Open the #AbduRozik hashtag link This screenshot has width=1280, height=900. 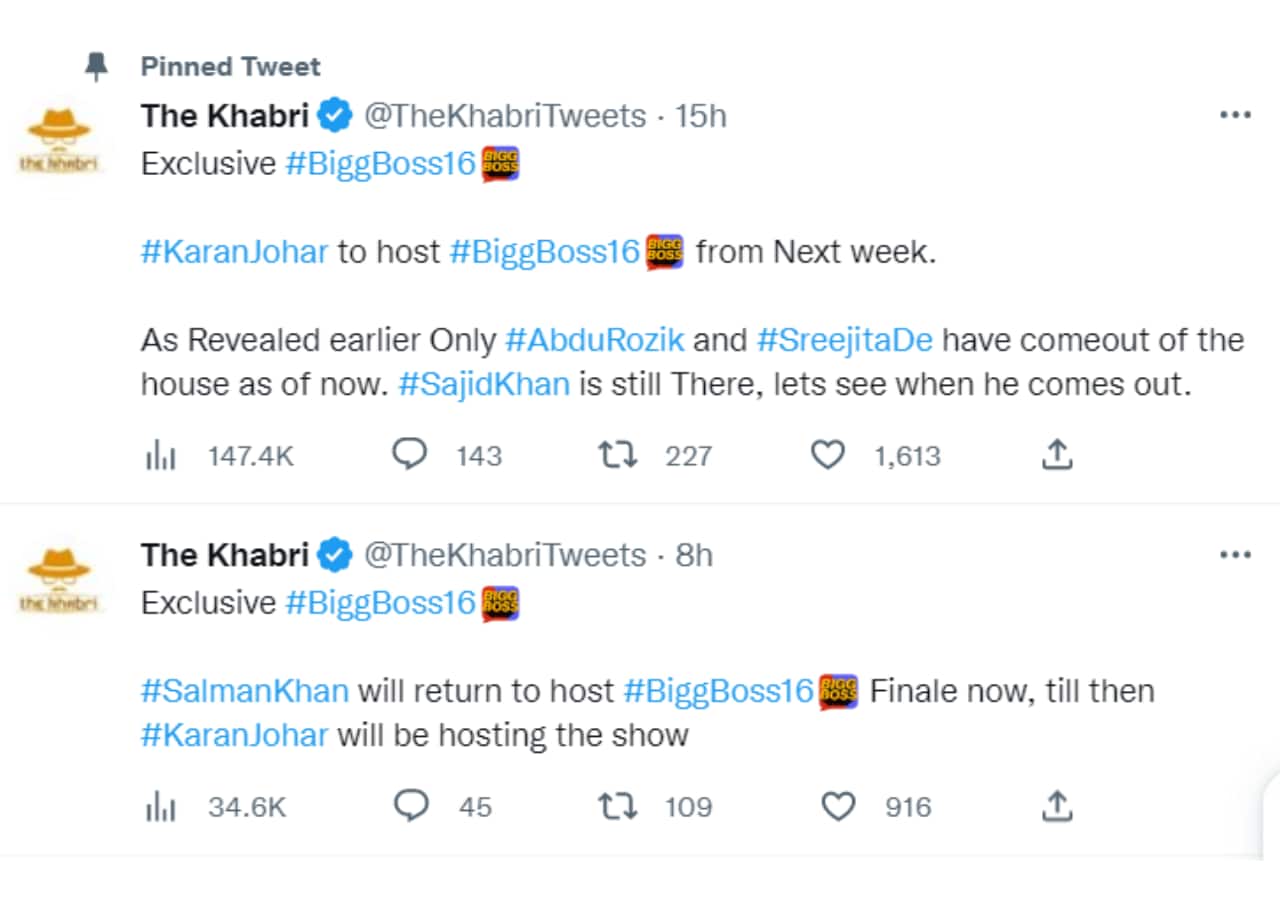pos(595,340)
